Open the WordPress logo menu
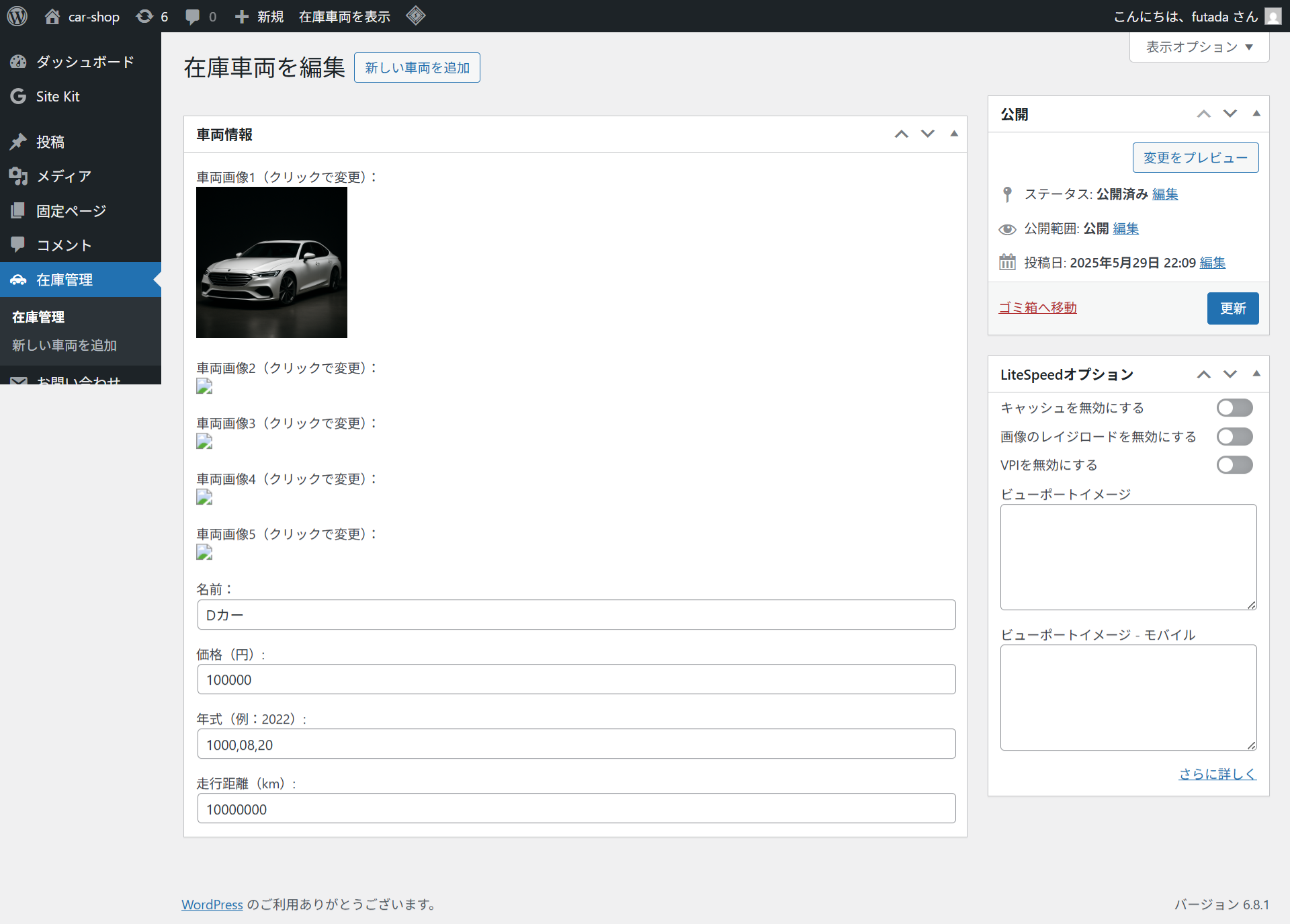The image size is (1290, 924). 16,16
